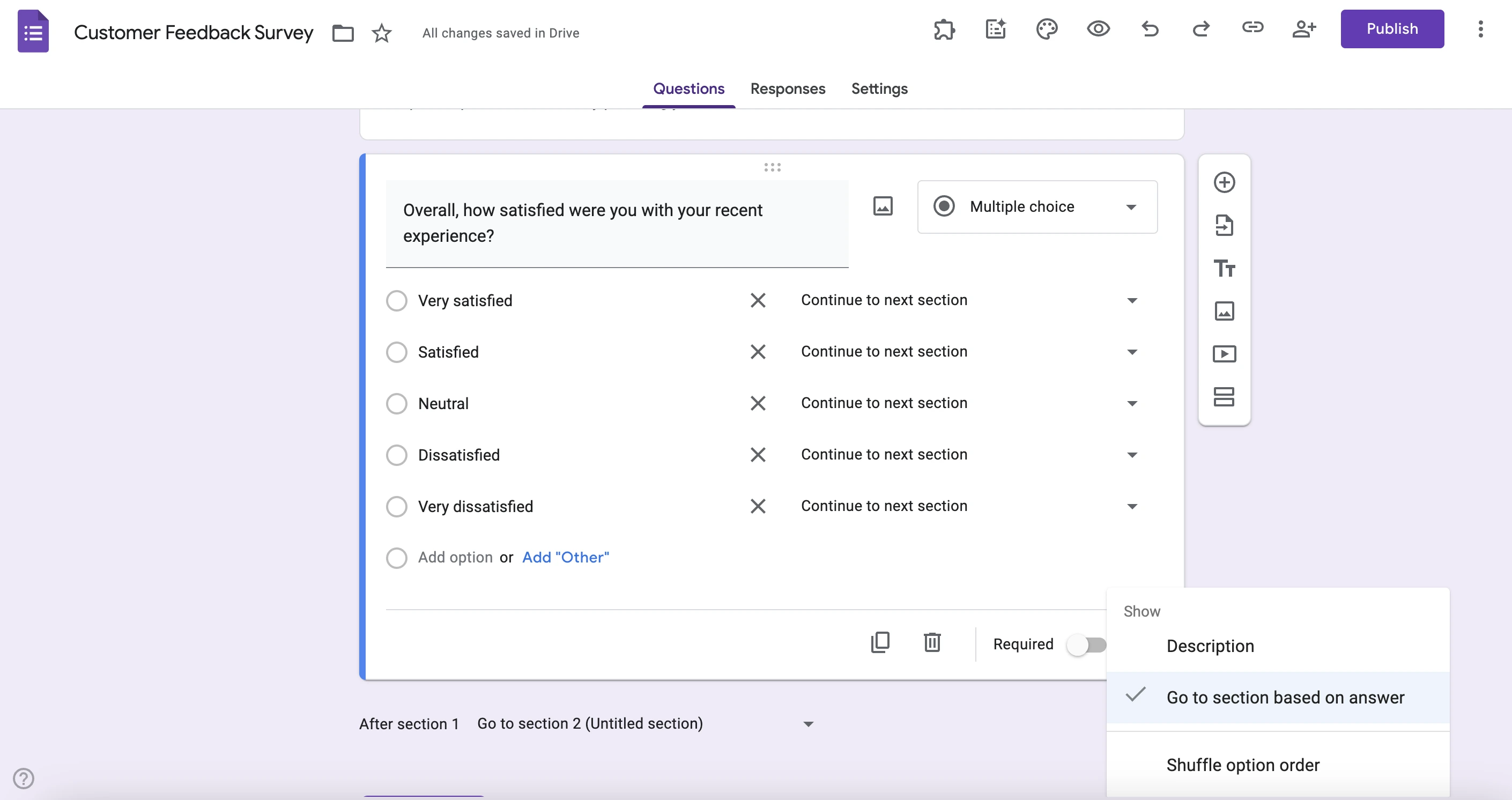Image resolution: width=1512 pixels, height=800 pixels.
Task: Publish the form
Action: (1392, 29)
